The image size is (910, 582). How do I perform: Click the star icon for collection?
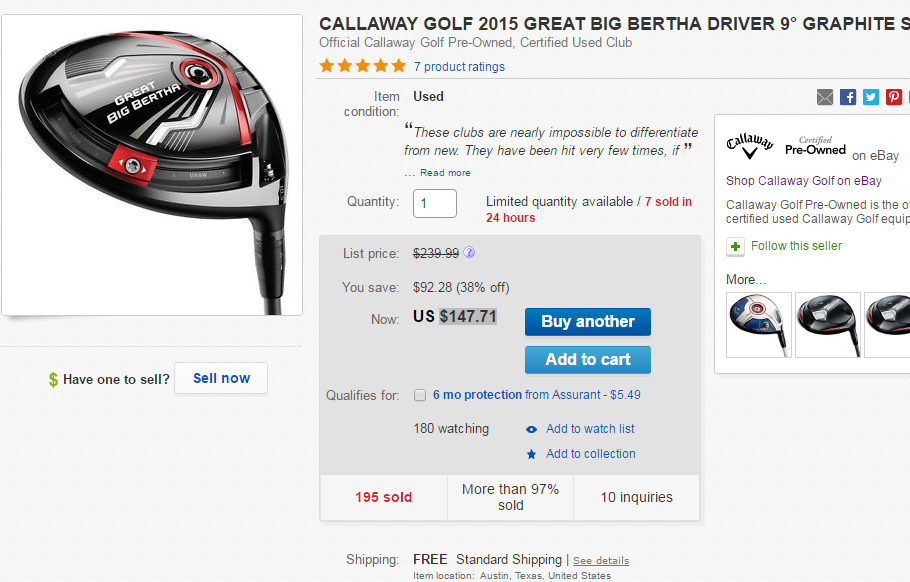pos(532,454)
